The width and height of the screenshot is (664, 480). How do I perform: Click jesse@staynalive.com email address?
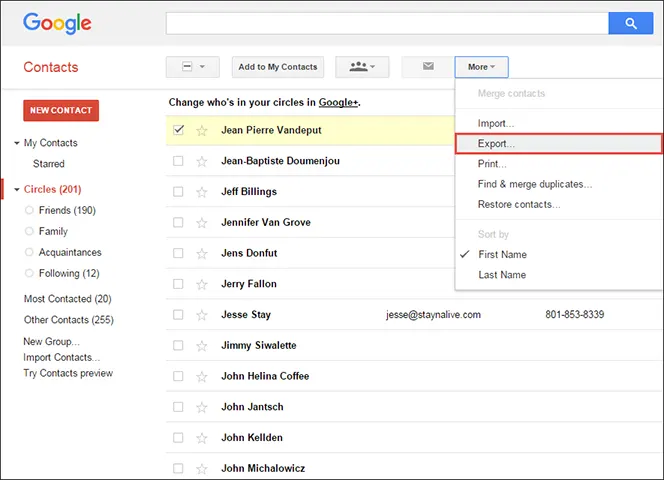(x=433, y=315)
